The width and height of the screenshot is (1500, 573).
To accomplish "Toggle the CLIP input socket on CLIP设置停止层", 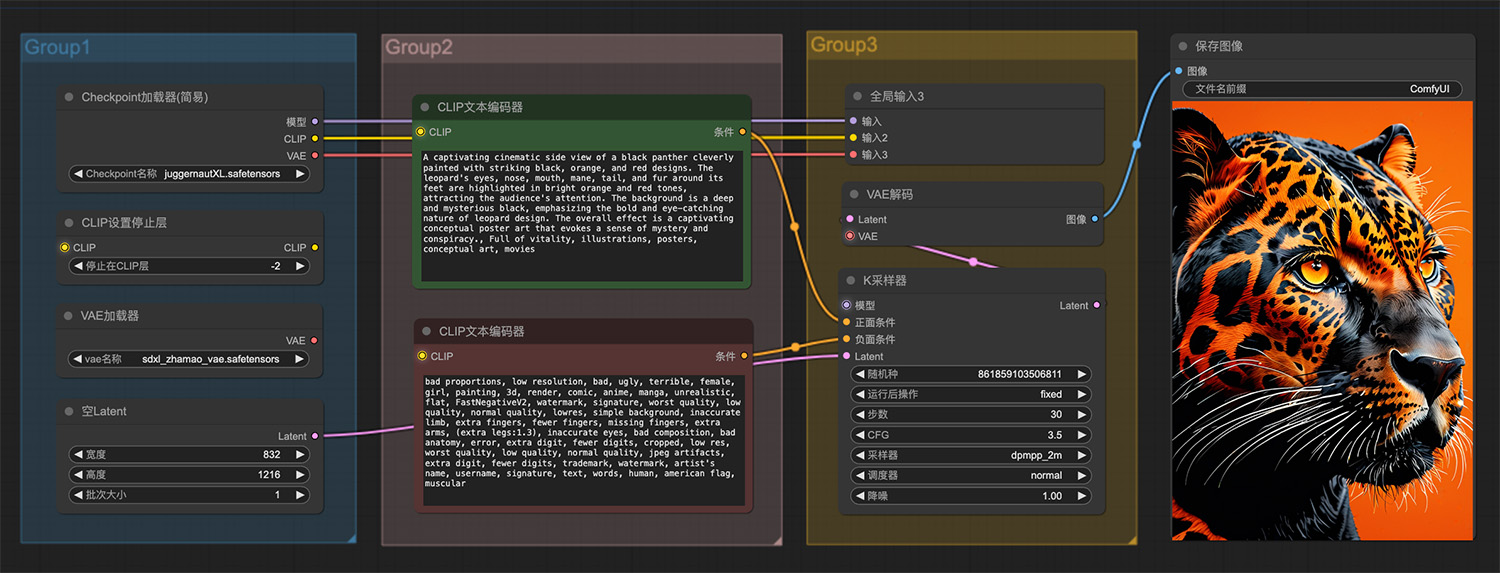I will pyautogui.click(x=64, y=247).
